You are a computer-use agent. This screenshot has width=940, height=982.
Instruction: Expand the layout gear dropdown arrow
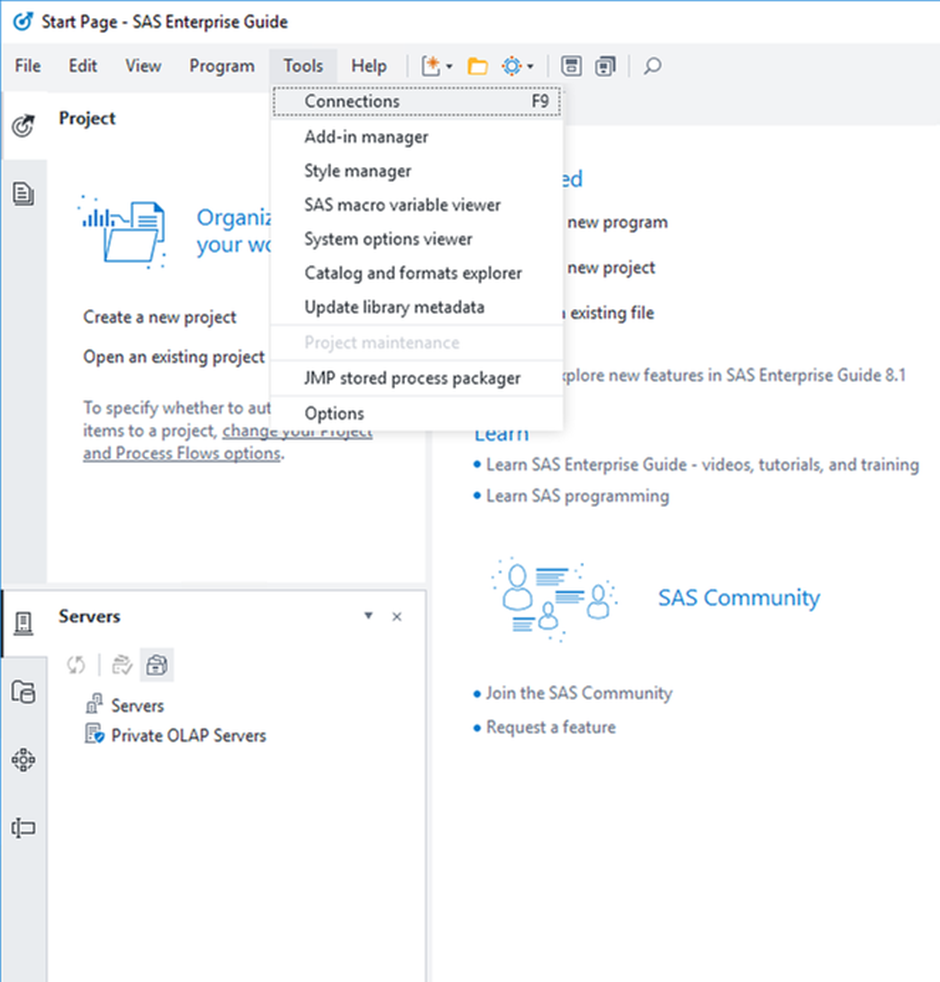530,66
